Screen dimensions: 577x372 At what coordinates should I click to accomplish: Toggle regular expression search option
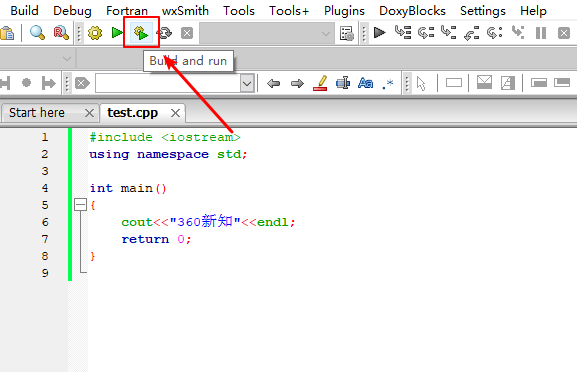(388, 84)
